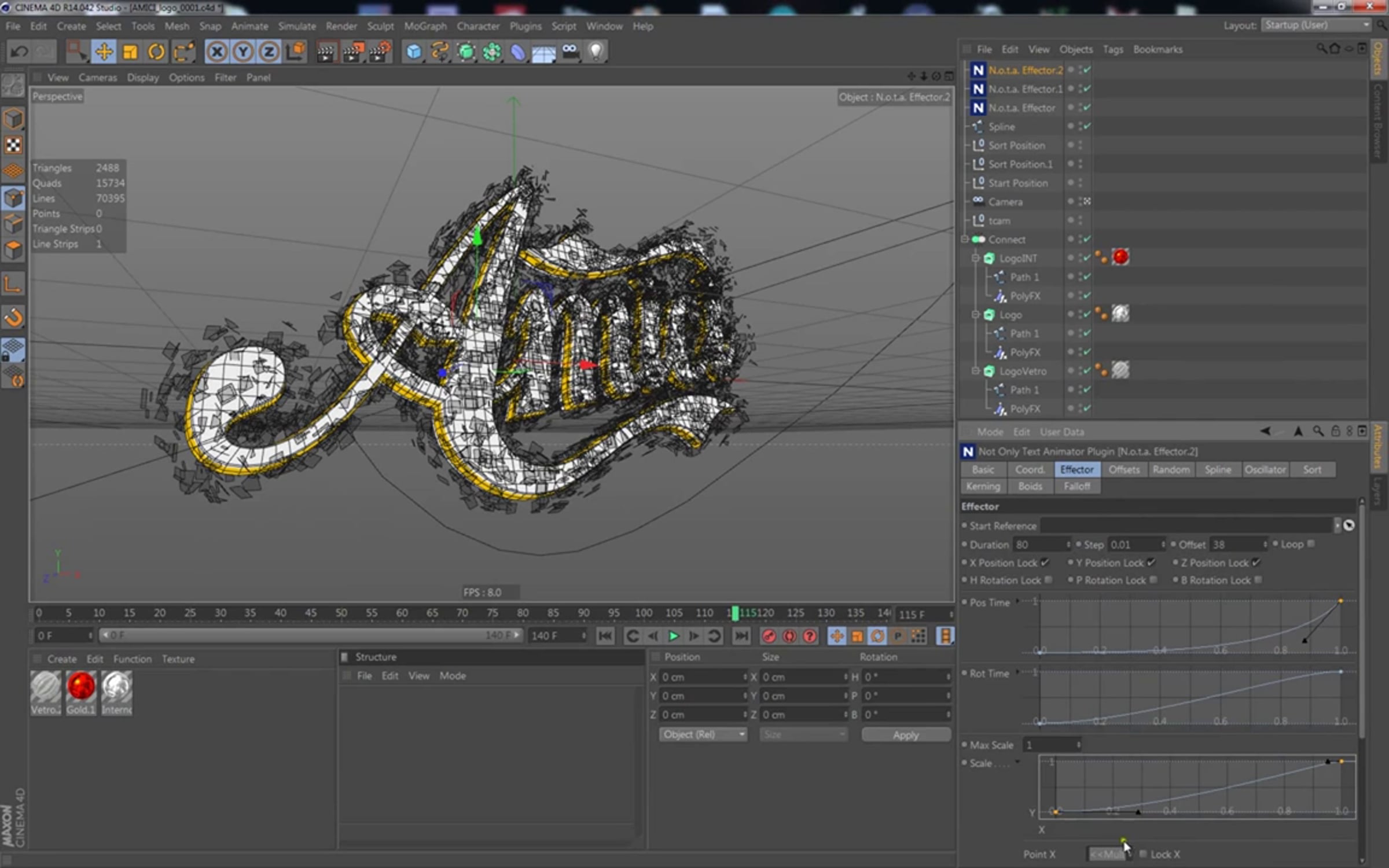
Task: Open the spline pen tool icon
Action: point(440,52)
